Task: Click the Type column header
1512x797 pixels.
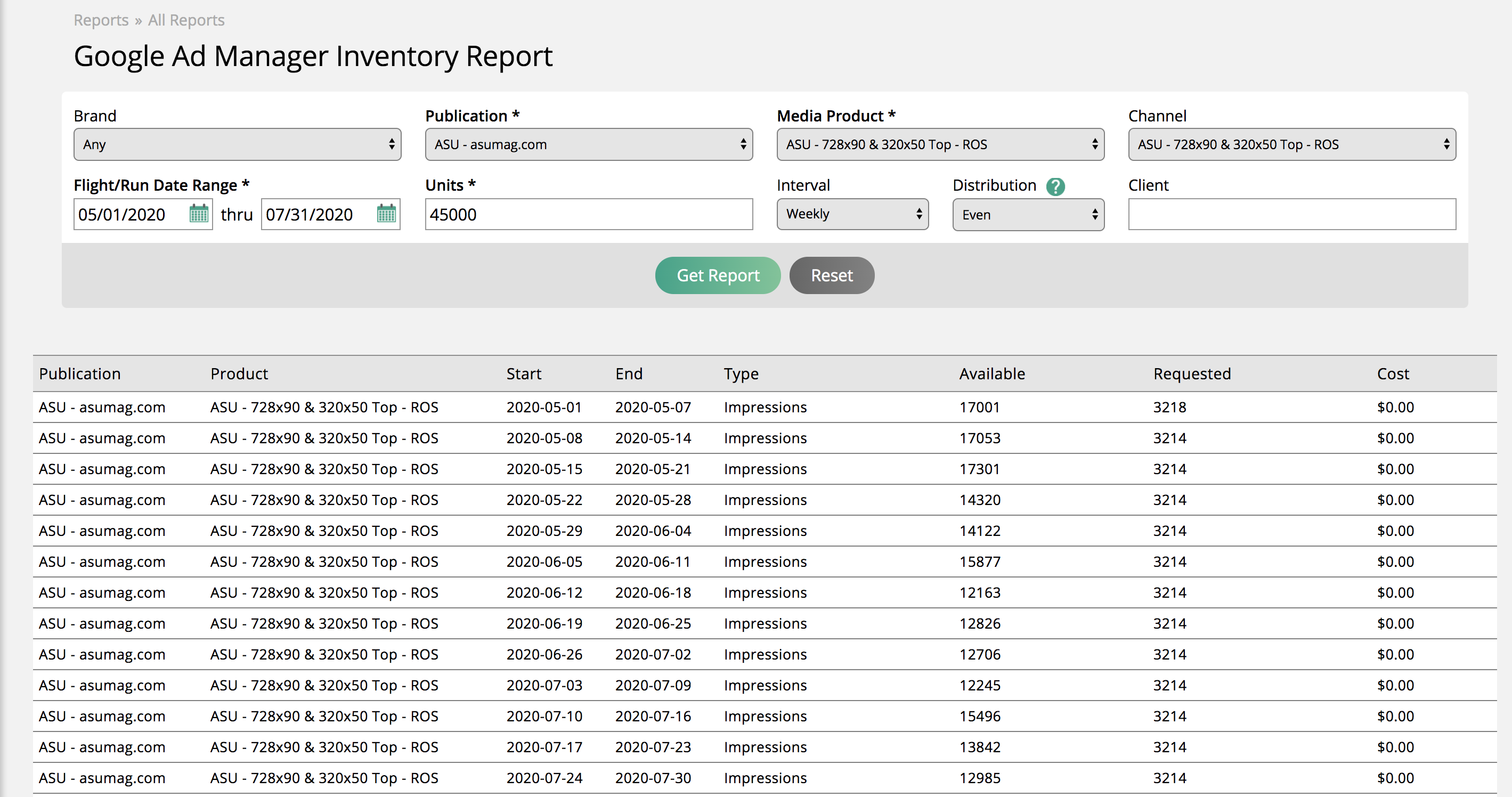Action: 741,374
